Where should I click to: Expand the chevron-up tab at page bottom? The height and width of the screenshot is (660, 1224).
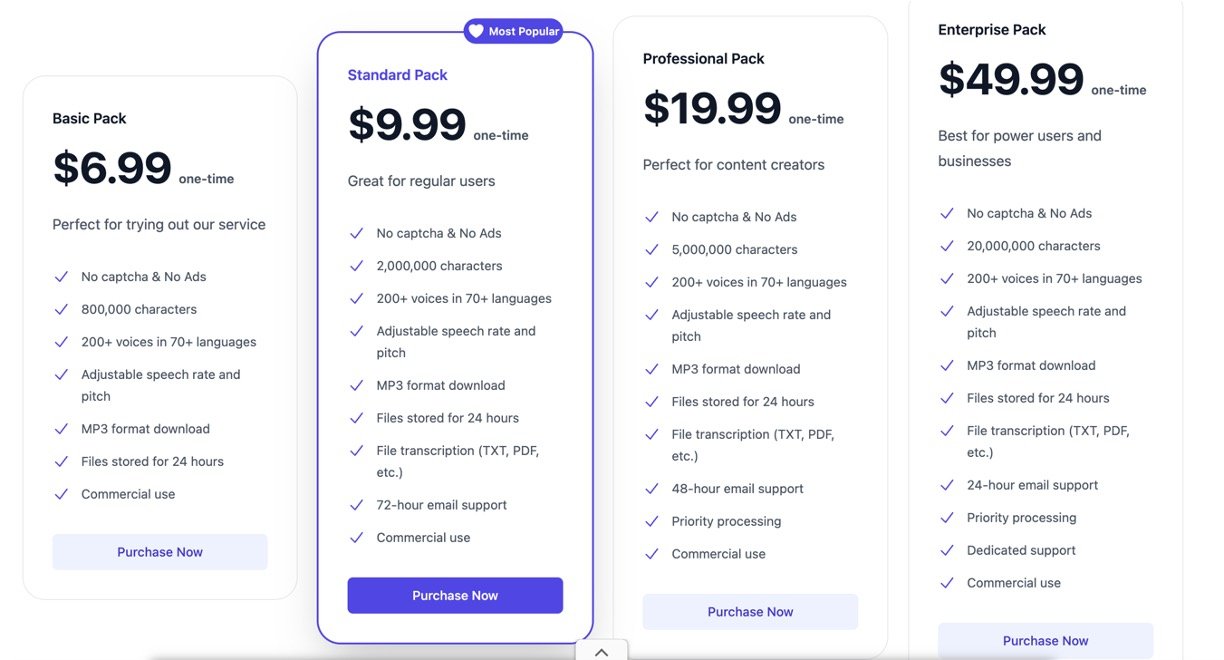pyautogui.click(x=601, y=652)
